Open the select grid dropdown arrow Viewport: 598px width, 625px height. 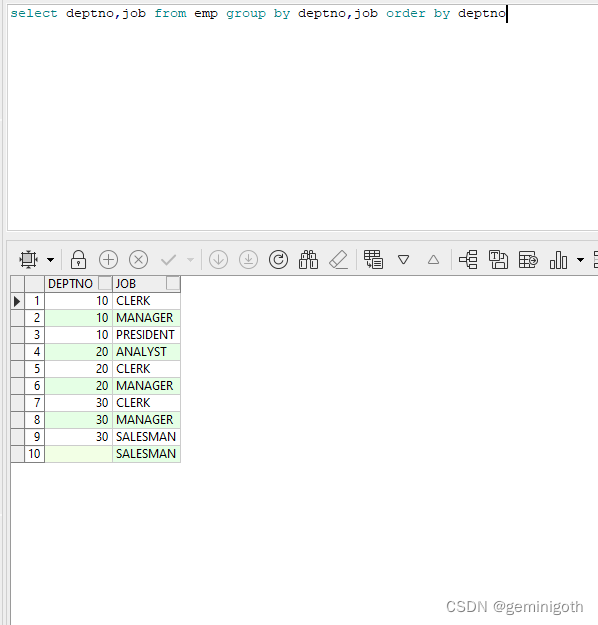tap(50, 260)
